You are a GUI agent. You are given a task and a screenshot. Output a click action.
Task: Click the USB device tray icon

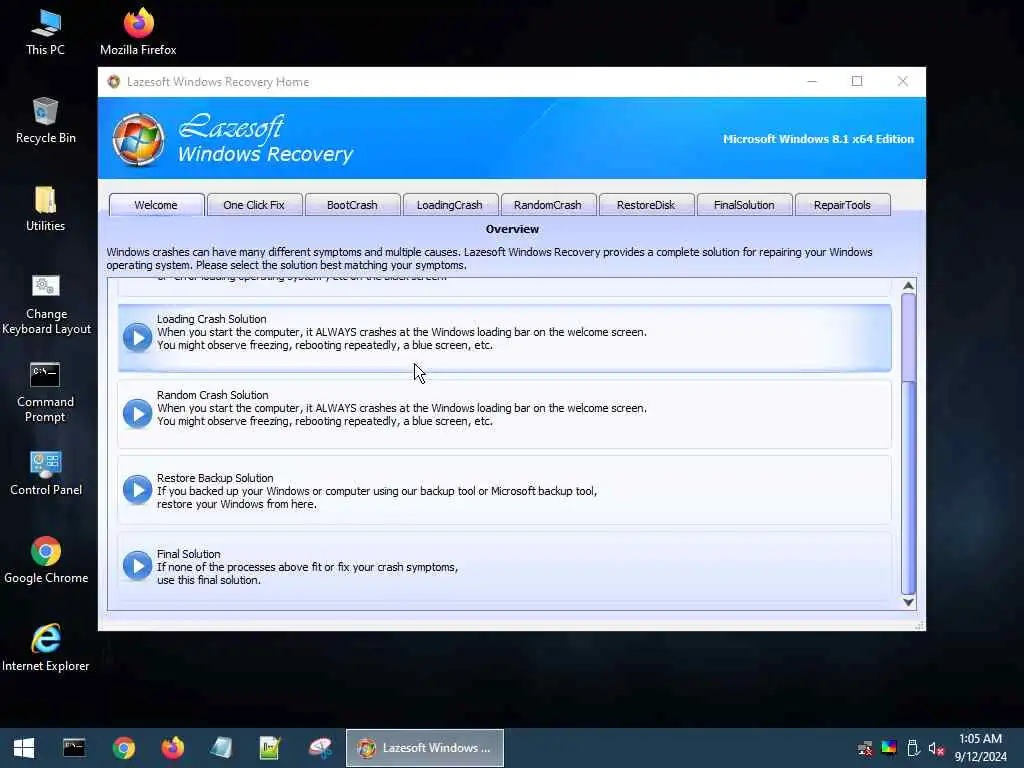click(913, 748)
